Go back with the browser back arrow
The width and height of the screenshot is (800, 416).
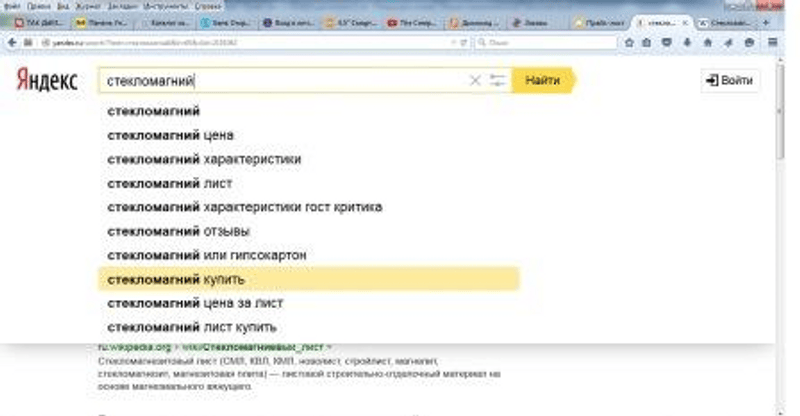pyautogui.click(x=12, y=43)
